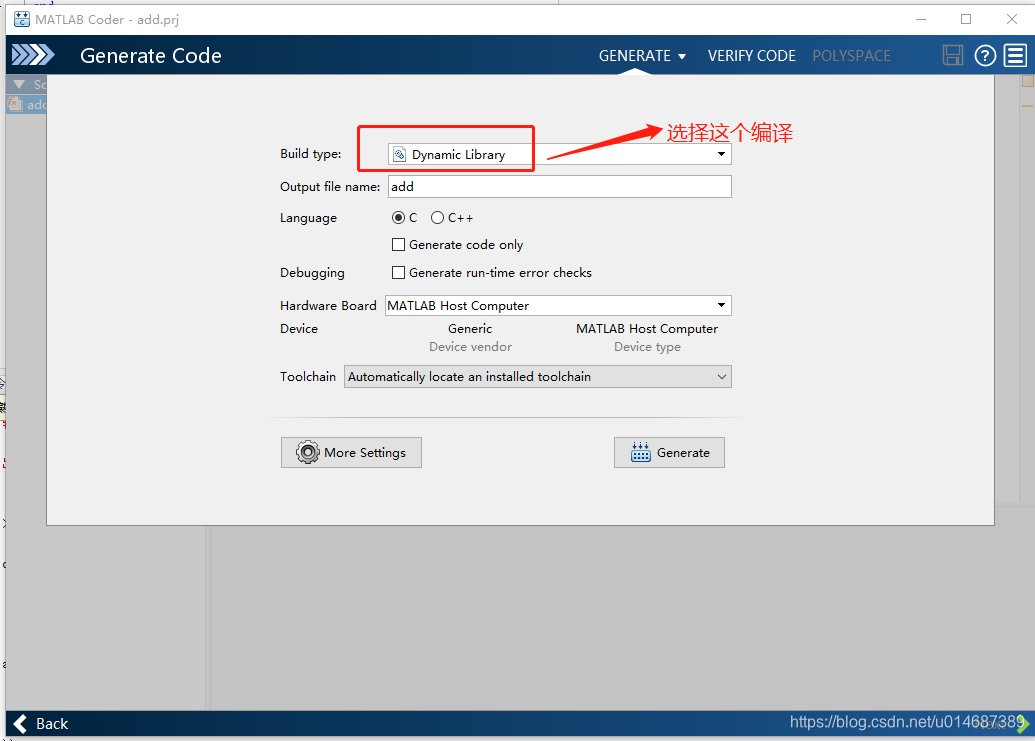This screenshot has width=1035, height=741.
Task: Open the Build type dropdown
Action: pyautogui.click(x=721, y=154)
